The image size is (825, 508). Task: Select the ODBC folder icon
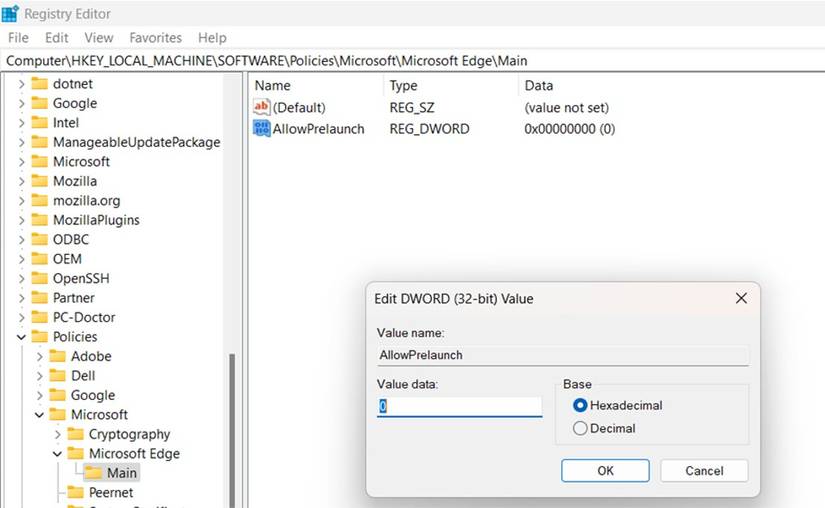(x=39, y=240)
